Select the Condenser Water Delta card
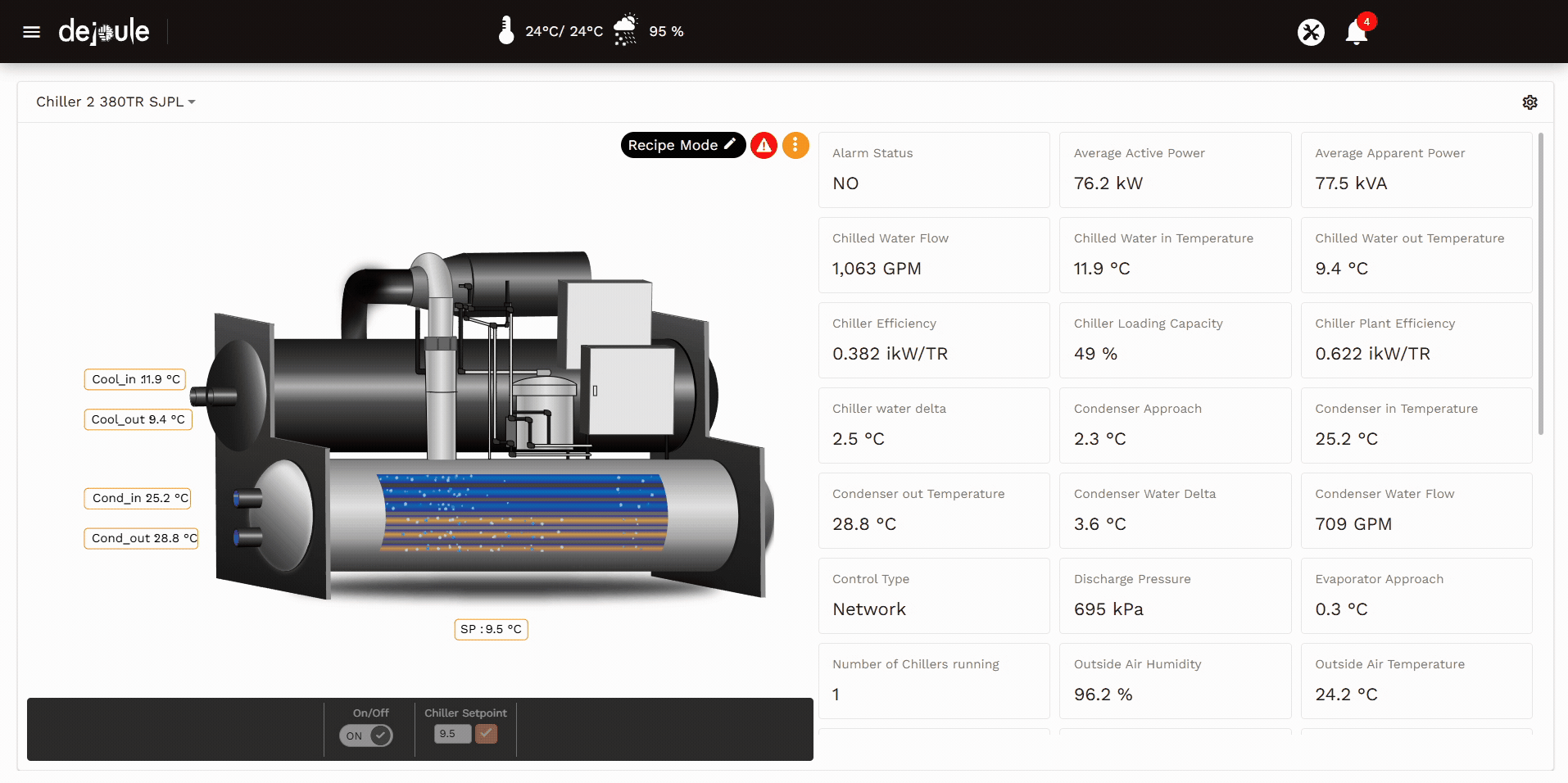The height and width of the screenshot is (783, 1568). coord(1176,510)
